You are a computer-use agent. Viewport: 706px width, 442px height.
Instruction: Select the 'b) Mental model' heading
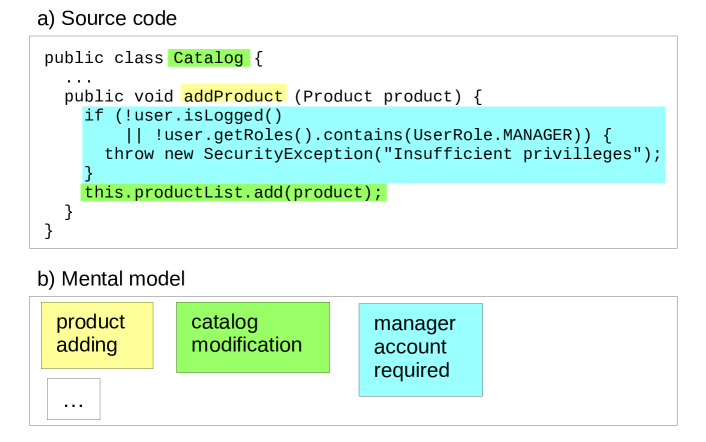click(111, 279)
